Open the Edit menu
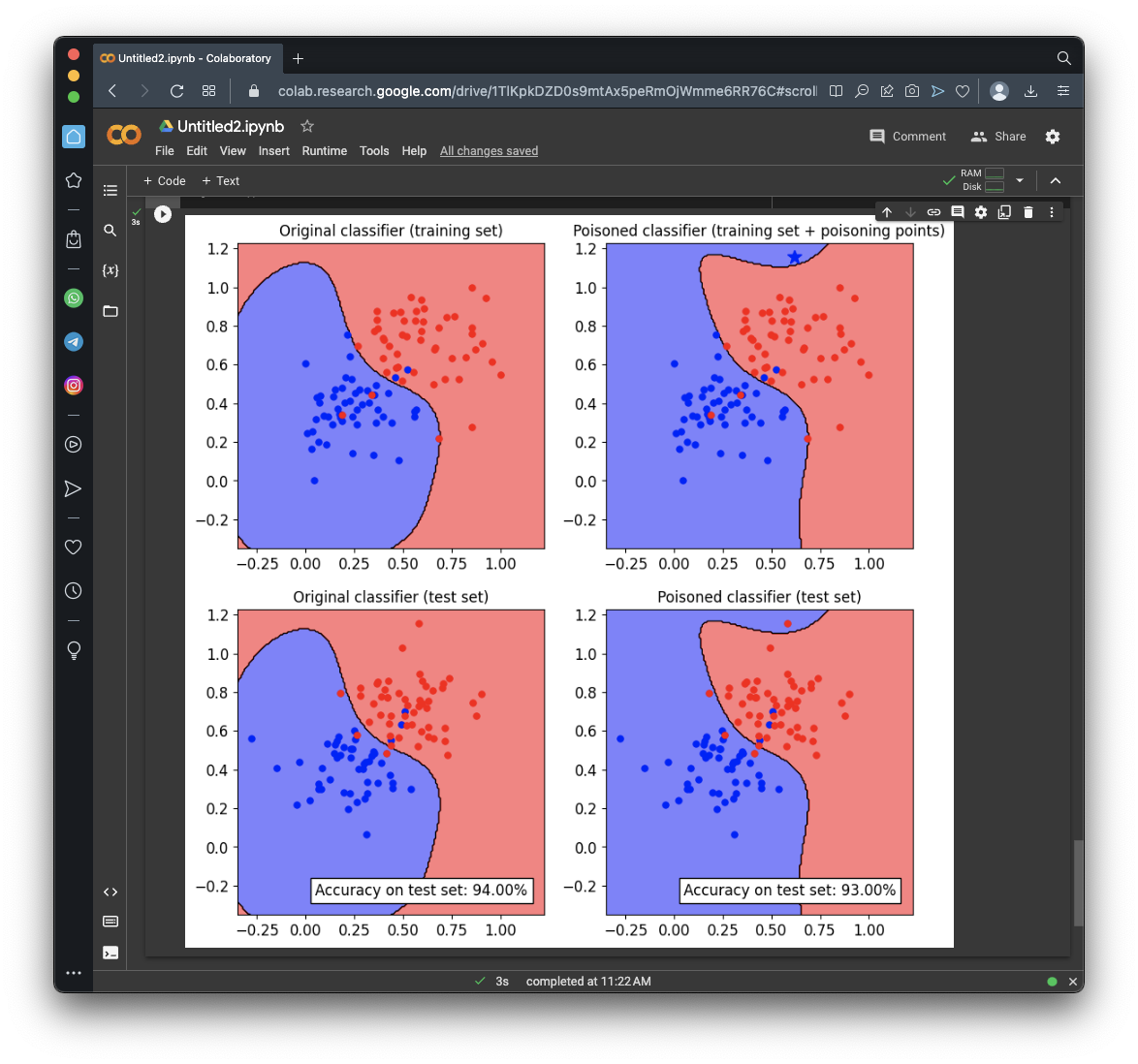Screen dimensions: 1138x1064 (197, 151)
